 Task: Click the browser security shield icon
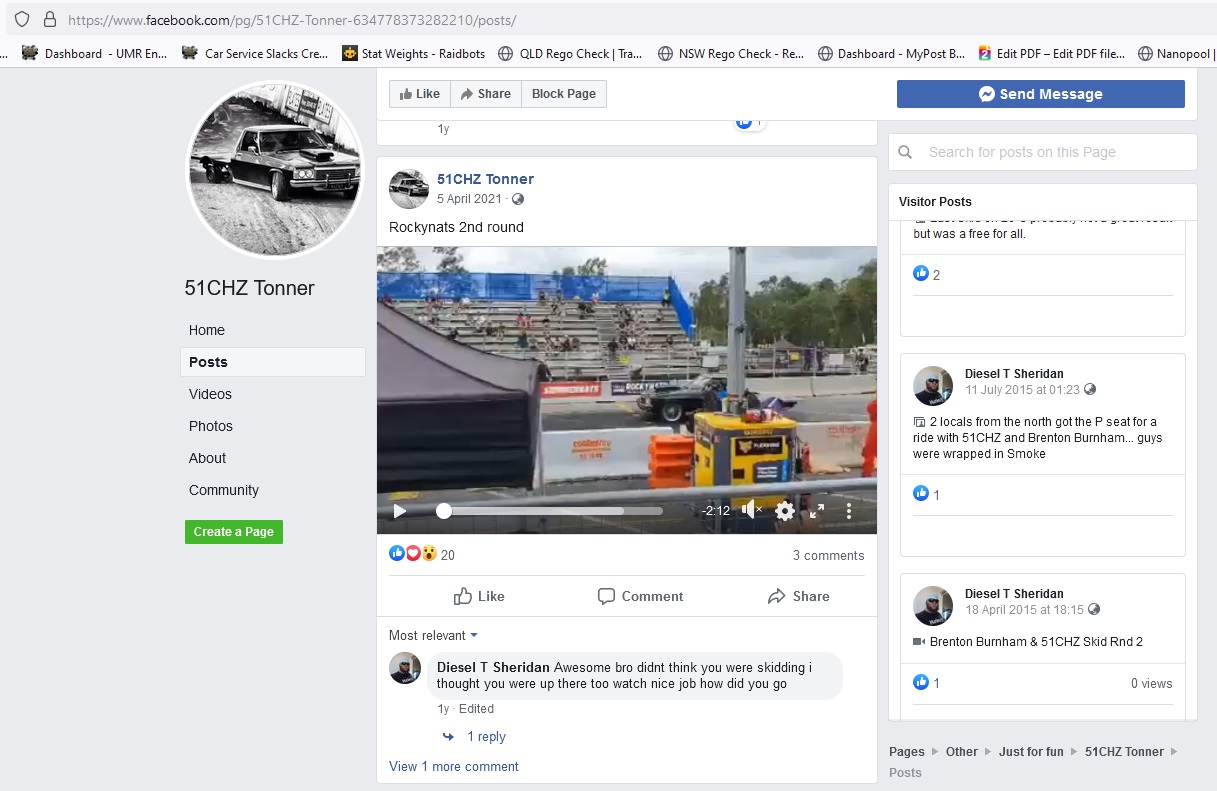point(22,19)
